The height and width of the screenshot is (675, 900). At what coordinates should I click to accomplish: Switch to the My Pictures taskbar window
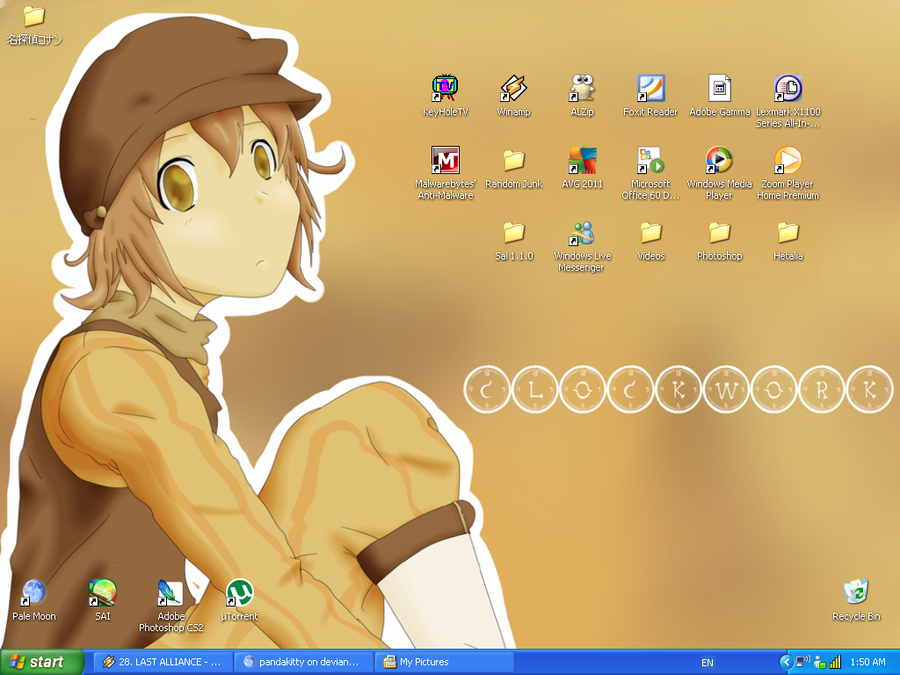pos(445,662)
